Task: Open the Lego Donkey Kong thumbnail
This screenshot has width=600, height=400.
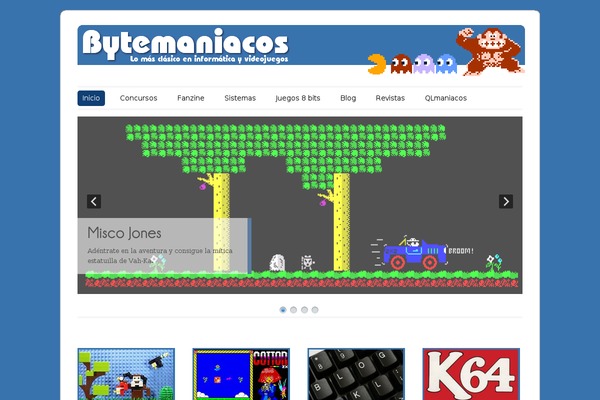Action: 126,374
